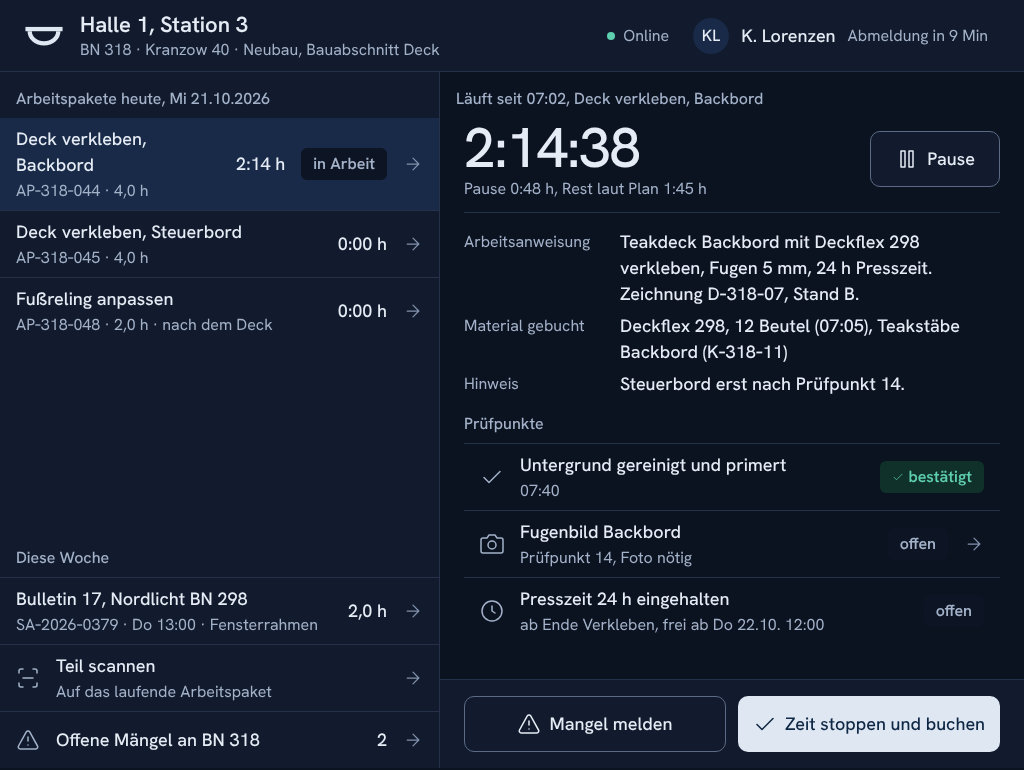
Task: Click the count 2 of Offene Mängel
Action: (382, 740)
